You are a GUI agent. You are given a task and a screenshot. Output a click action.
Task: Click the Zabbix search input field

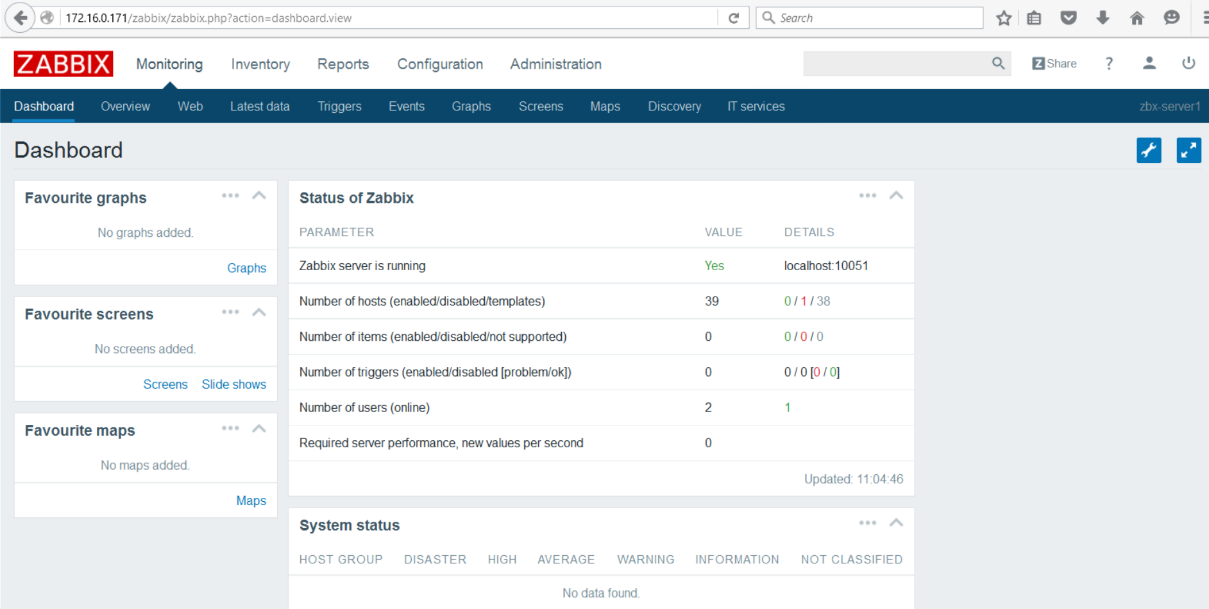coord(896,63)
